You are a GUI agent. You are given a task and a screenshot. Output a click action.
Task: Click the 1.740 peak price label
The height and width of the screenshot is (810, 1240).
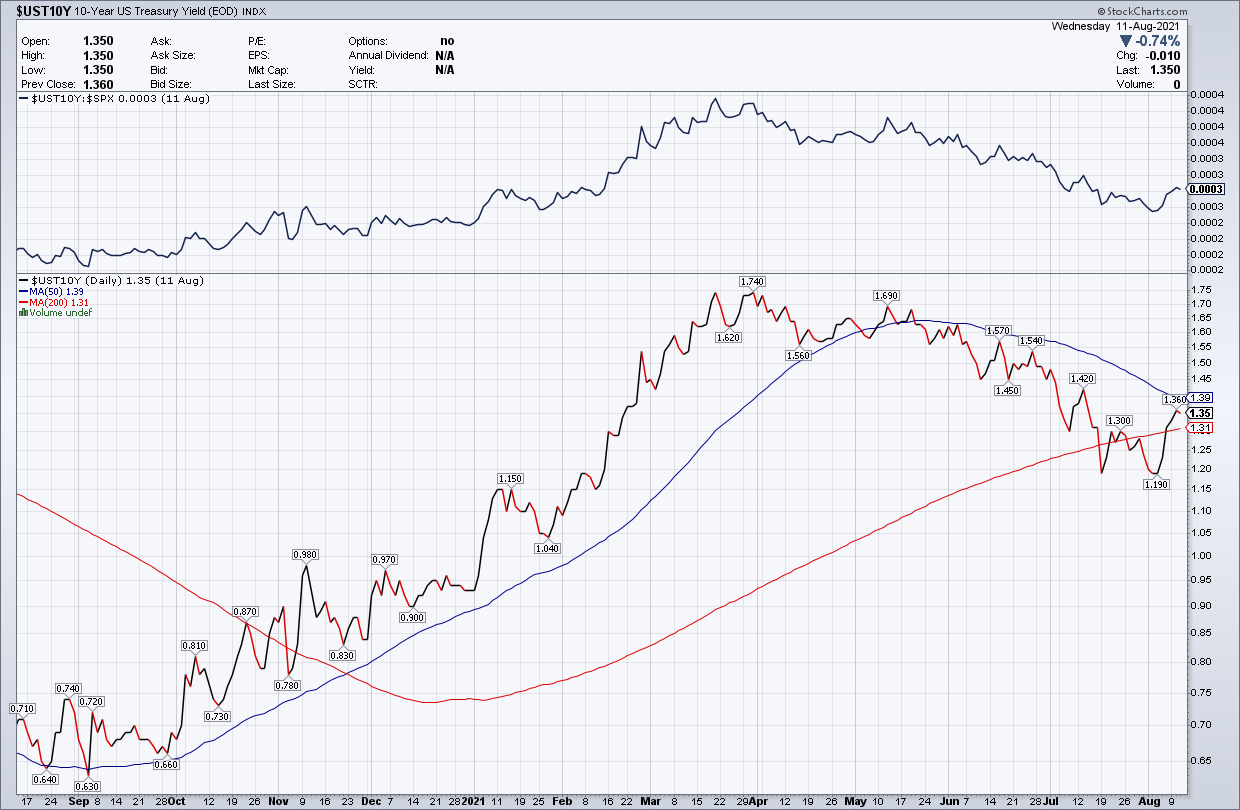751,281
